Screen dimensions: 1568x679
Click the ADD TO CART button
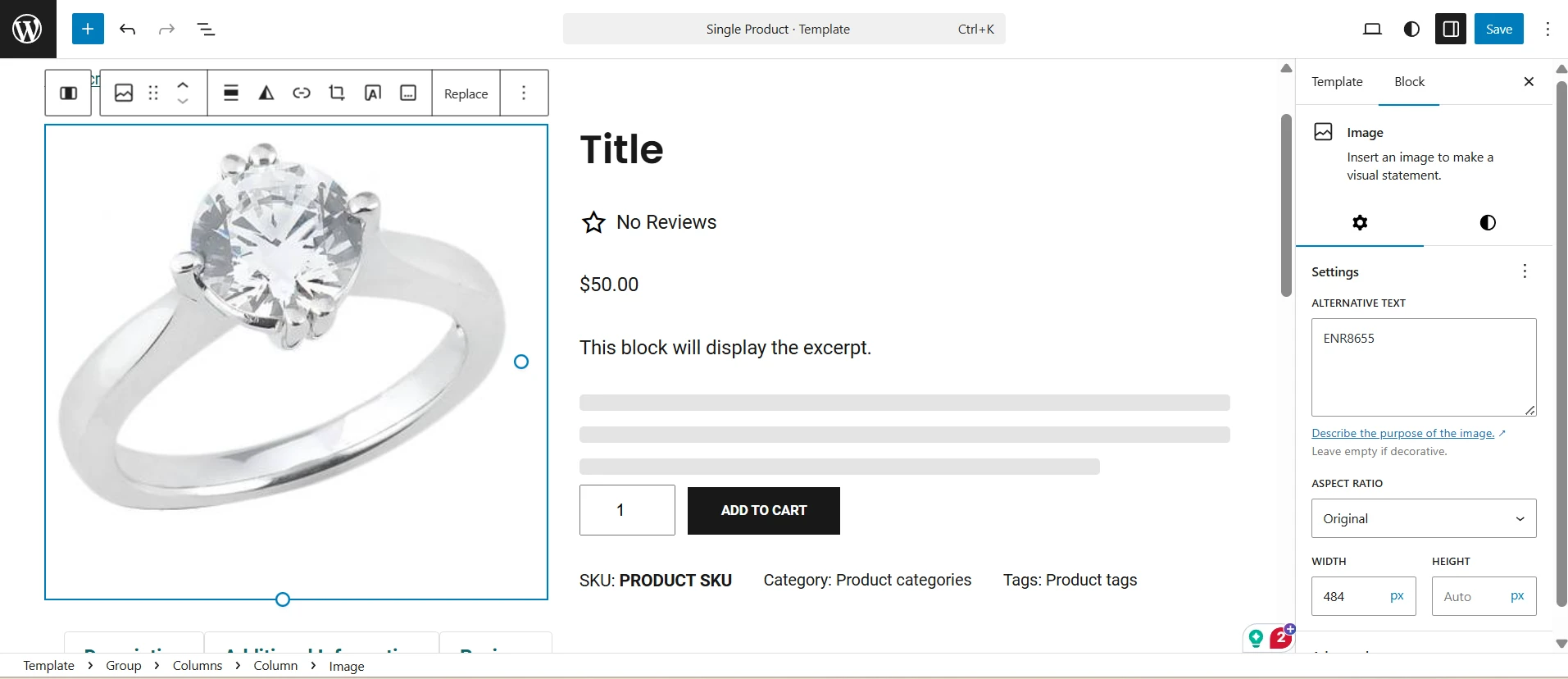tap(764, 511)
